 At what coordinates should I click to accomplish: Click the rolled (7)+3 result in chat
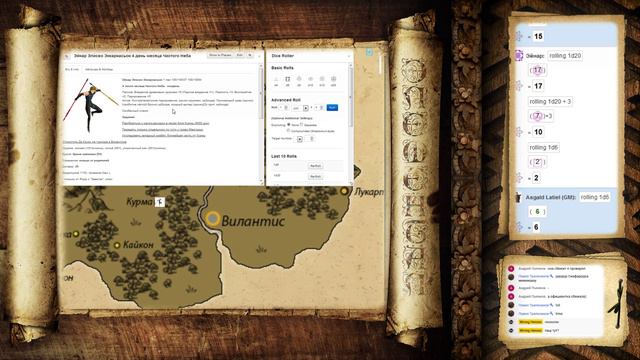point(541,116)
